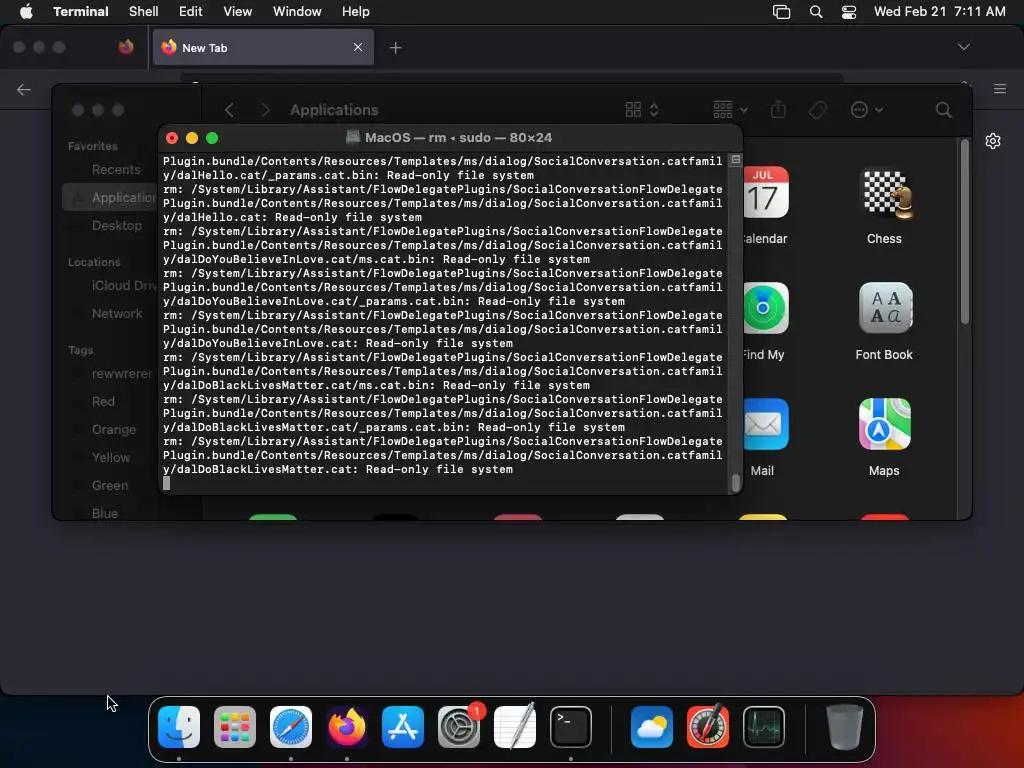Click Finder search magnifier icon

(943, 110)
